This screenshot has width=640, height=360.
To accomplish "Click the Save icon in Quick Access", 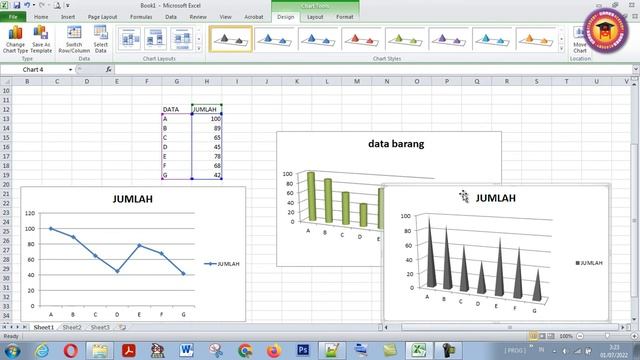I will (x=17, y=5).
